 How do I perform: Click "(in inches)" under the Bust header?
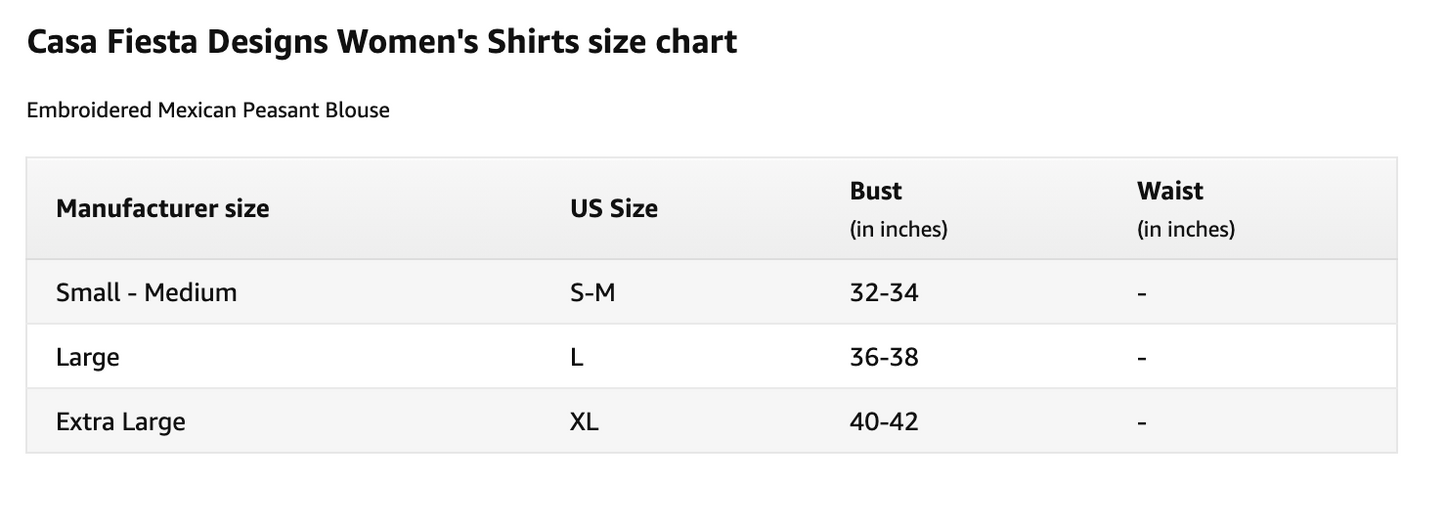pos(898,229)
